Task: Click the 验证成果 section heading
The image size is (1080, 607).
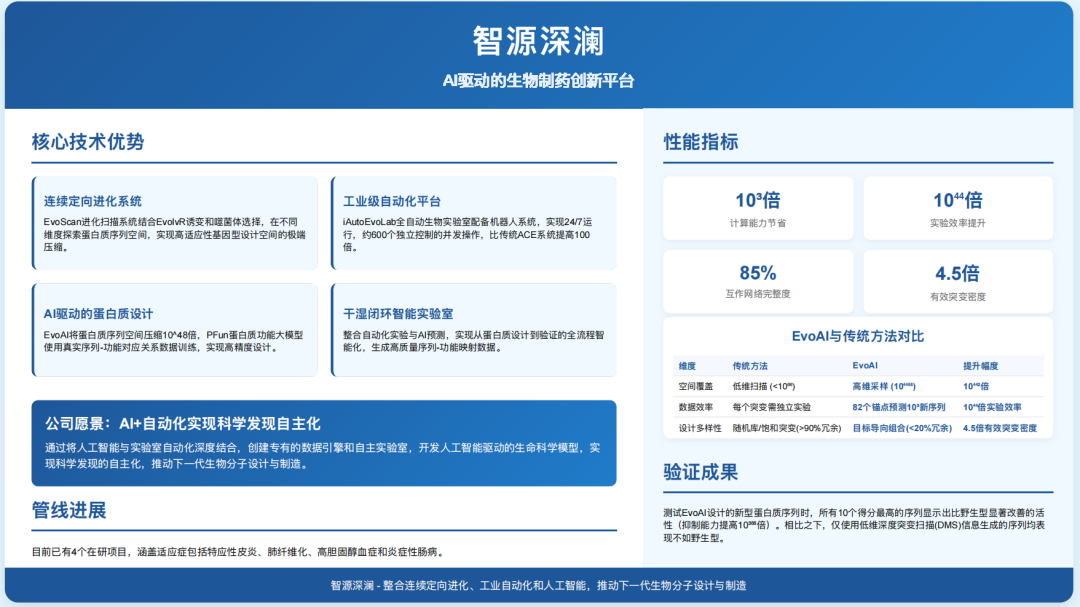Action: pyautogui.click(x=701, y=472)
